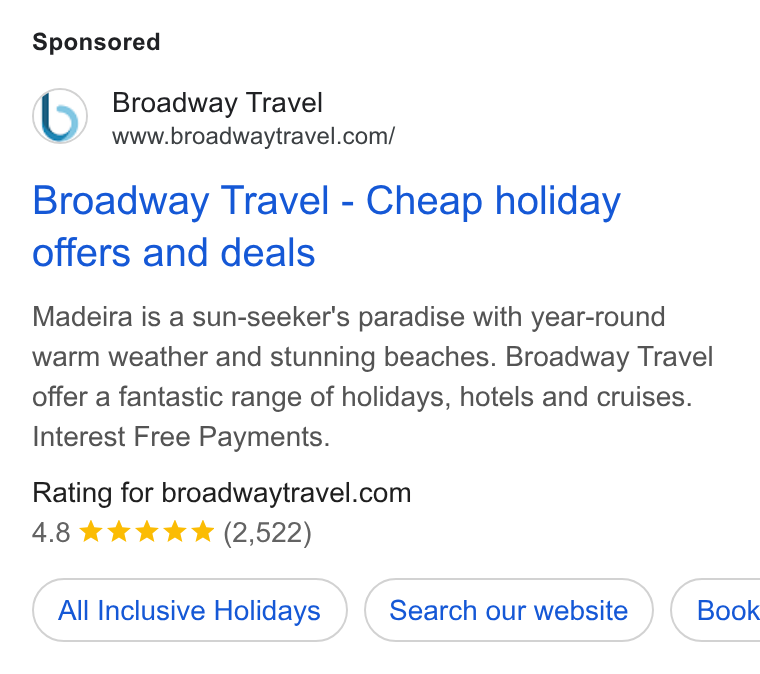Click the 'Interest Free Payments.' text
The width and height of the screenshot is (760, 674).
point(181,437)
